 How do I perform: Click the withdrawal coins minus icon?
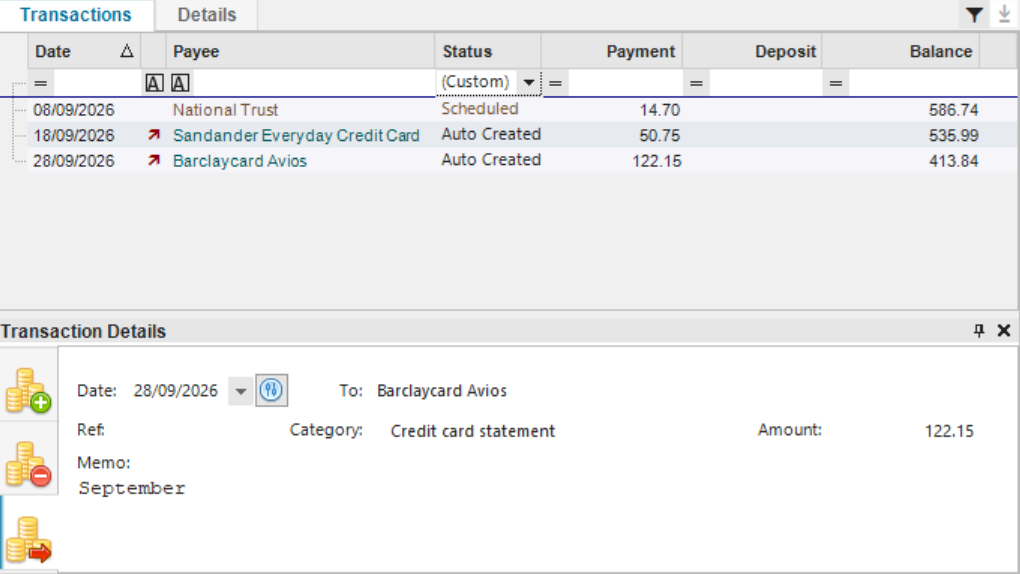coord(29,464)
